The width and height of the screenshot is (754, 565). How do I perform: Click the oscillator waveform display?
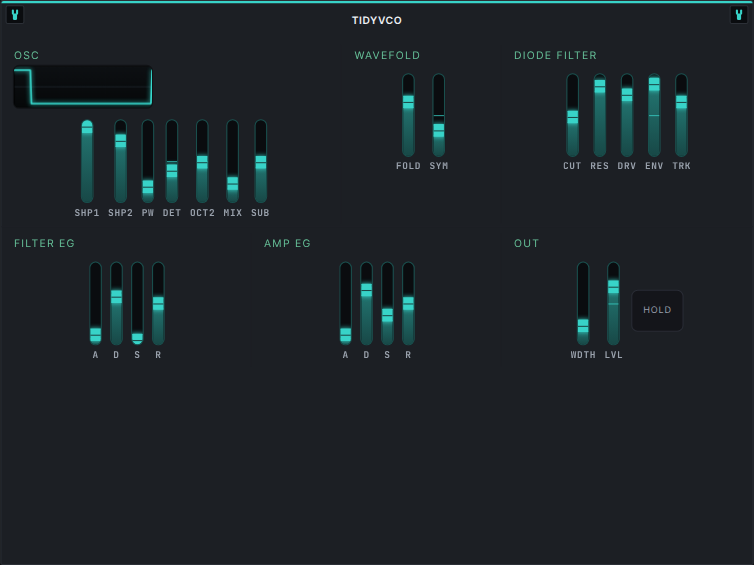tap(83, 87)
